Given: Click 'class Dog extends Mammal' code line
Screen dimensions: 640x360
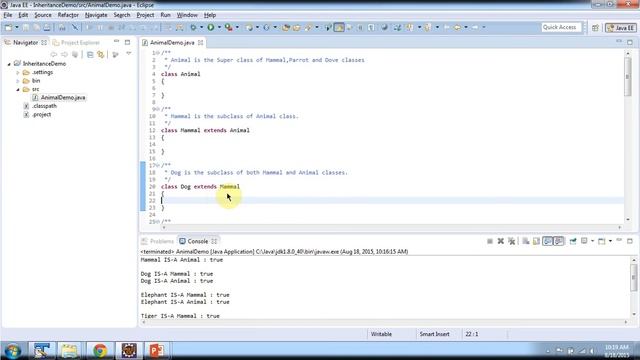Looking at the screenshot, I should click(x=200, y=187).
